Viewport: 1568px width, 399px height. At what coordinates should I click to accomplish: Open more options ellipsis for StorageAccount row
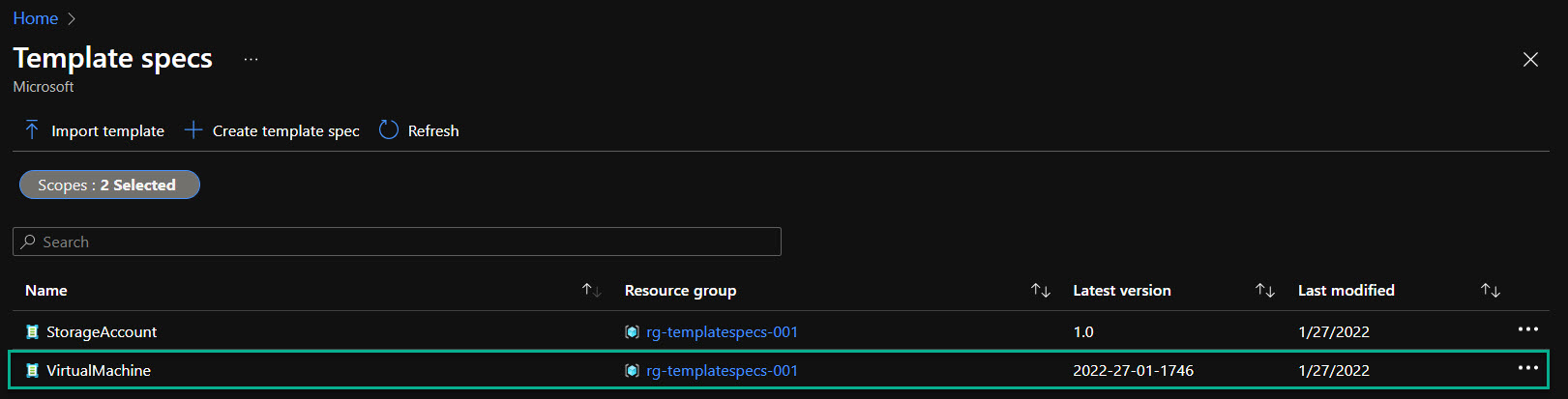[x=1527, y=329]
